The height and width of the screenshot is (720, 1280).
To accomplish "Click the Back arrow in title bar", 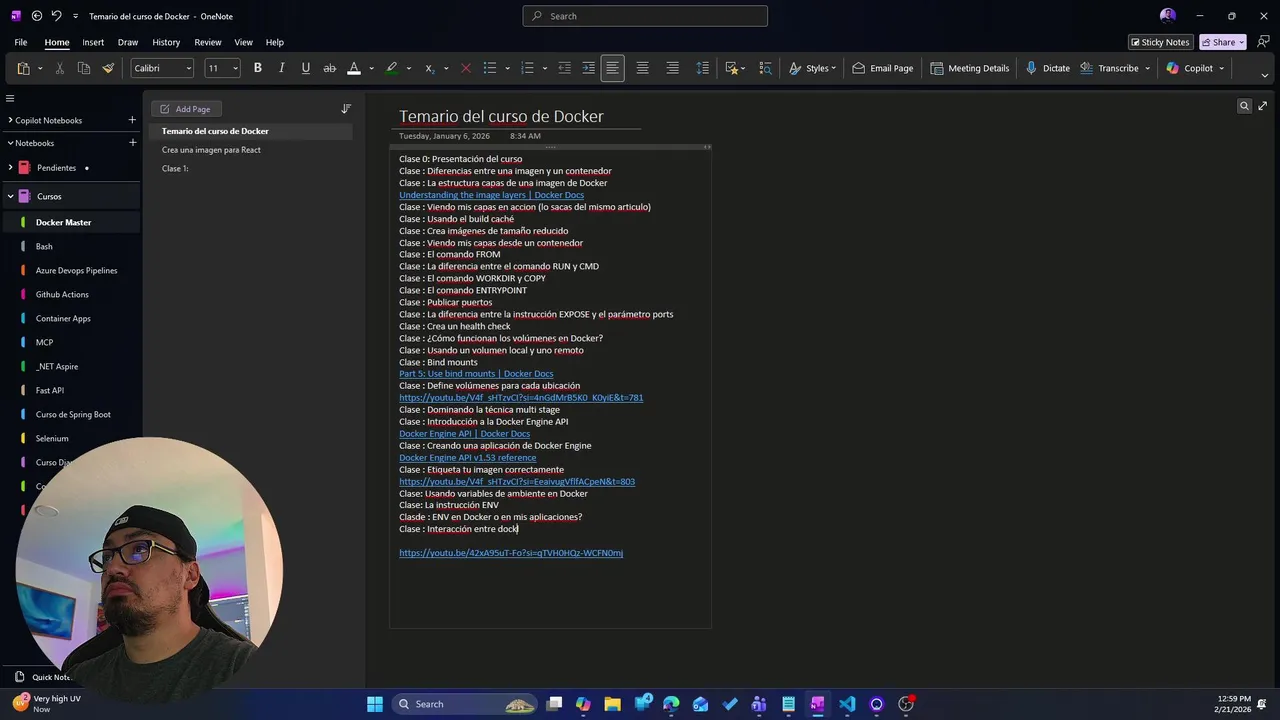I will (37, 16).
